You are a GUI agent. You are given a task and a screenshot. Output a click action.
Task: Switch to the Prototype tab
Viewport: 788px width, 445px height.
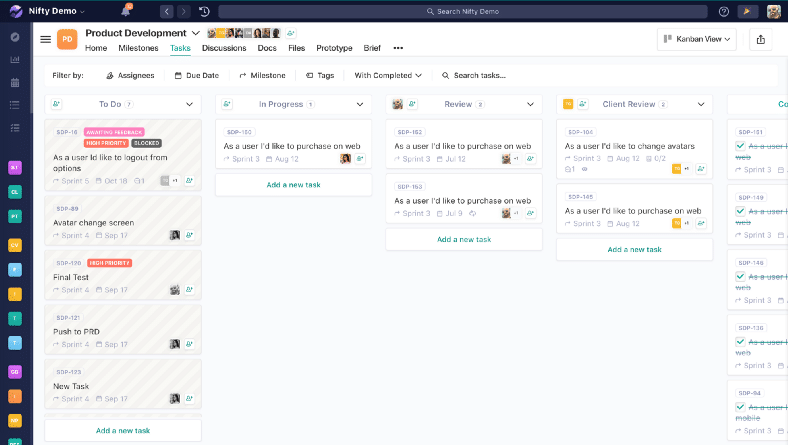334,48
